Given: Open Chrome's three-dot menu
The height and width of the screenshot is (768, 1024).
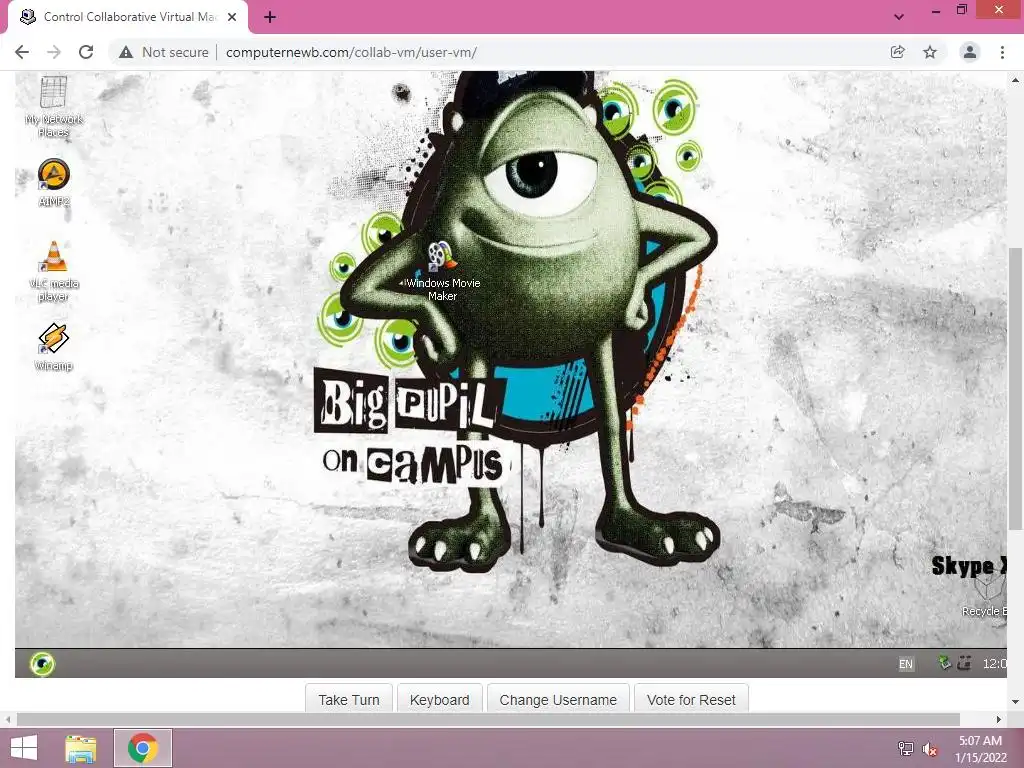Looking at the screenshot, I should tap(1002, 52).
